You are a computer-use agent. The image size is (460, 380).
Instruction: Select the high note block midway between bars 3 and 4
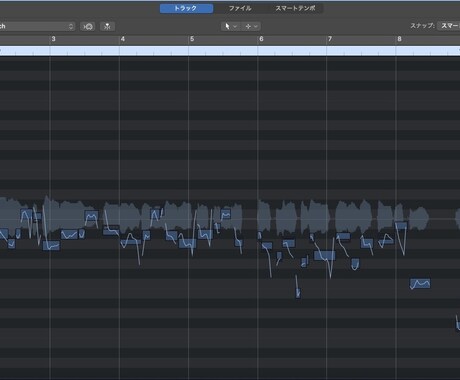tap(91, 215)
